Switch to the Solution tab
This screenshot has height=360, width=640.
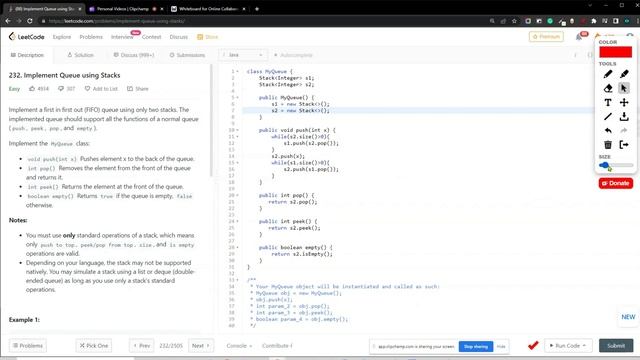coord(80,55)
